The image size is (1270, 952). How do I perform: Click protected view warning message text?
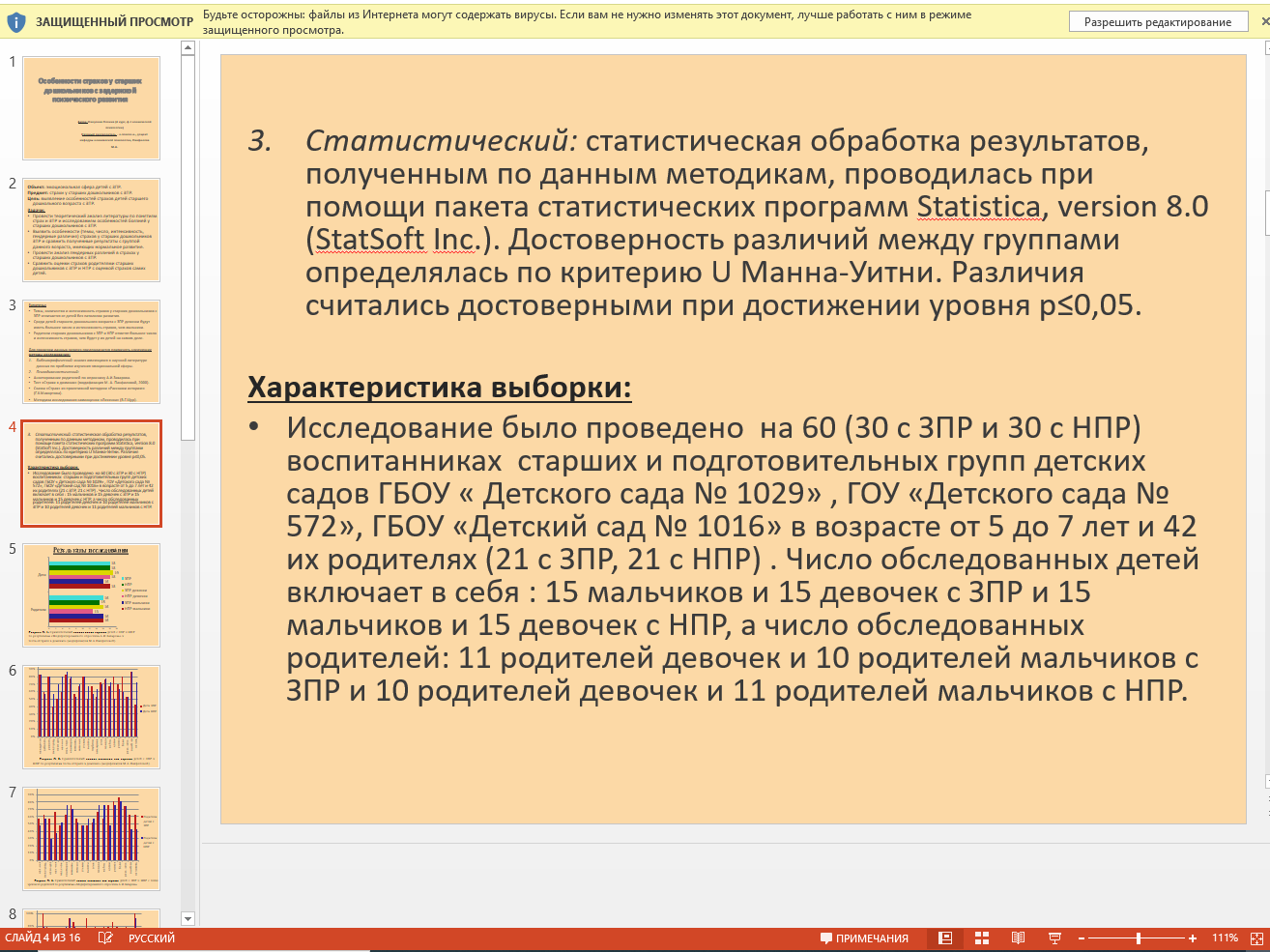coord(588,22)
